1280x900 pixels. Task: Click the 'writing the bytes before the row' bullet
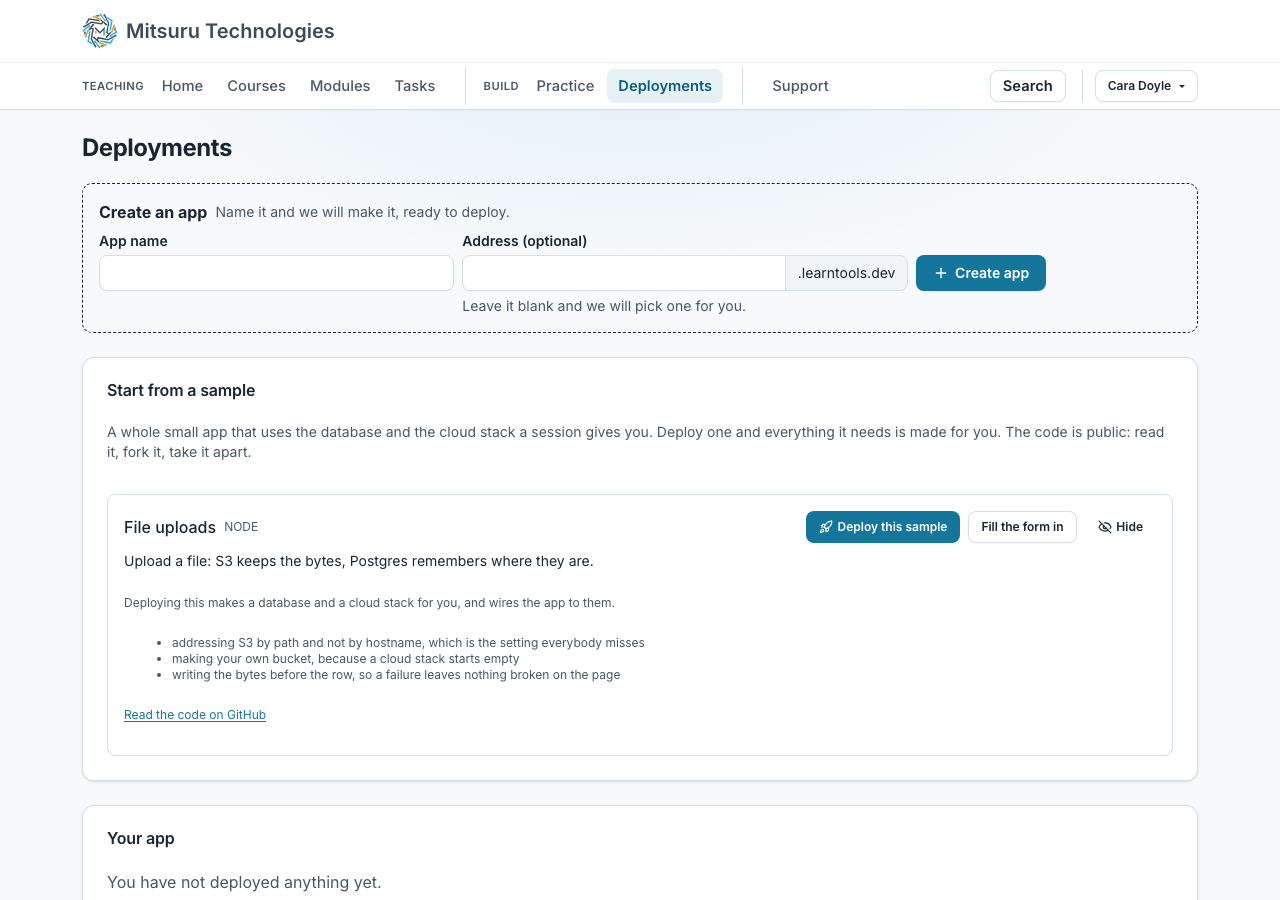396,675
